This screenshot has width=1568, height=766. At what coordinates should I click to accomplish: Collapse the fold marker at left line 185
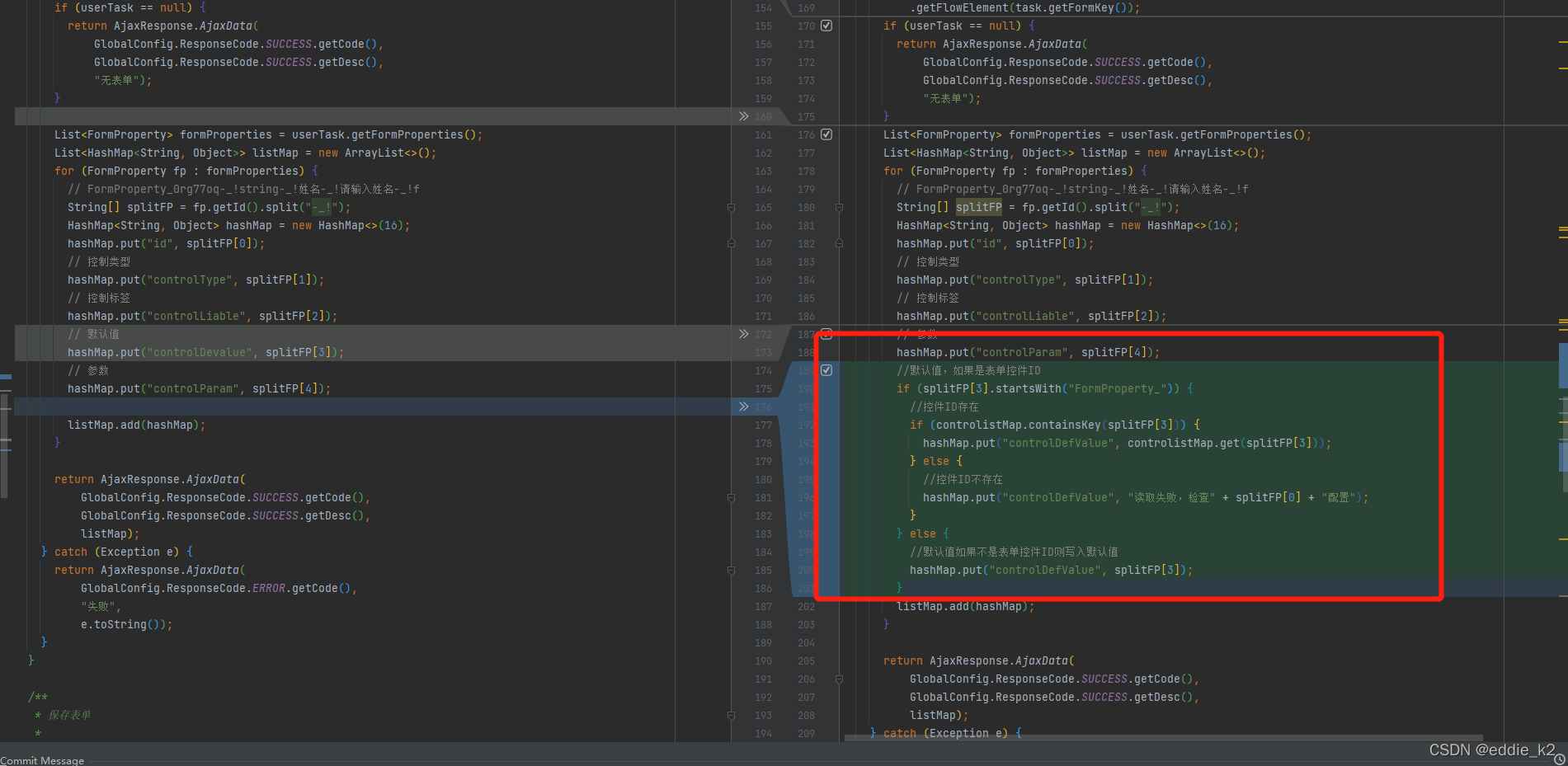(x=731, y=570)
